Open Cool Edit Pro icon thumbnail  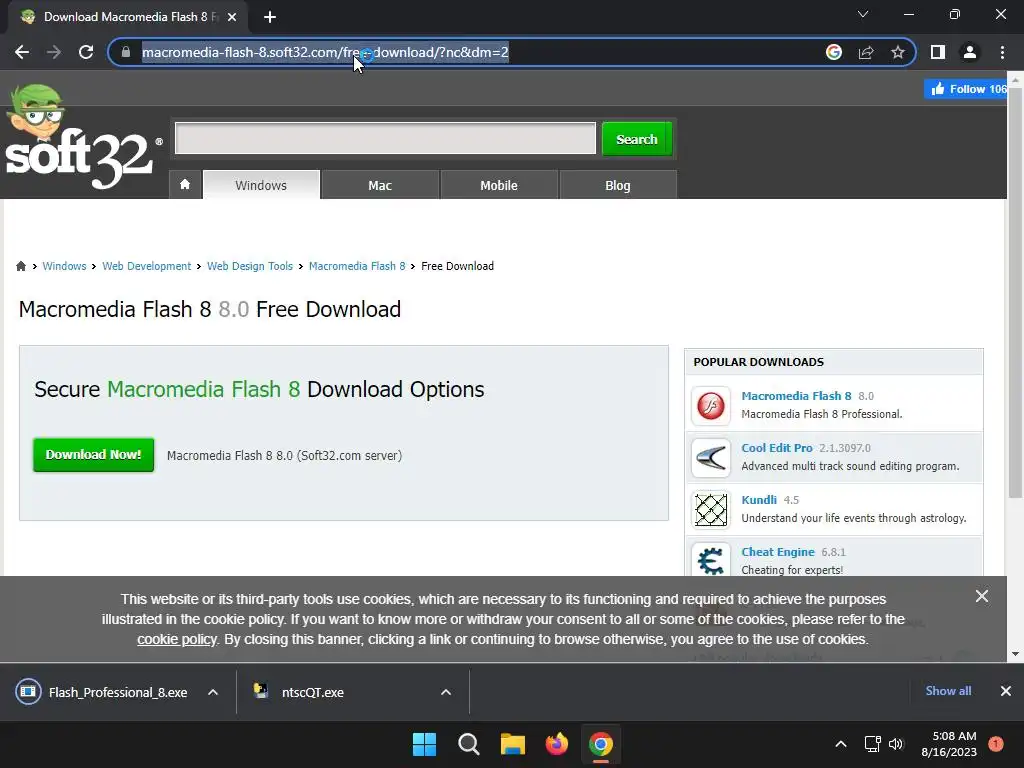tap(711, 458)
